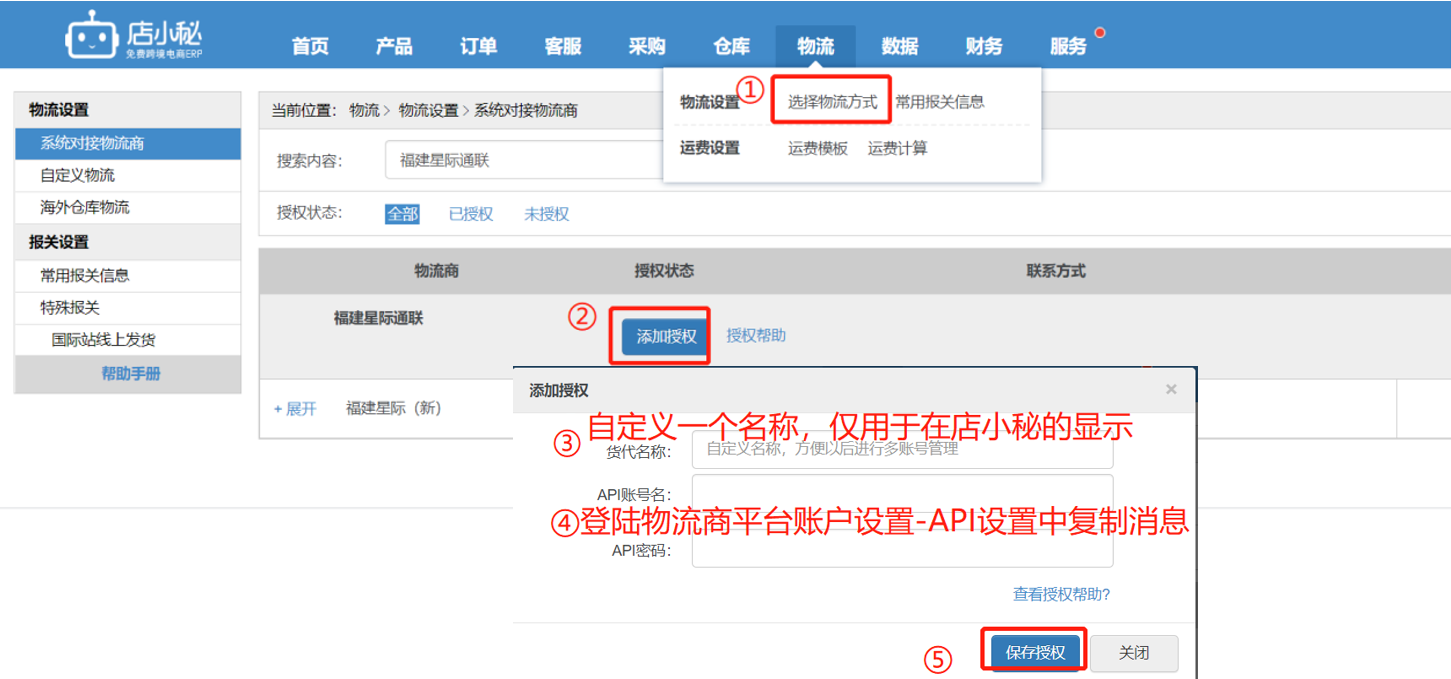Click the 货代名称 input field
The image size is (1451, 679).
[902, 449]
